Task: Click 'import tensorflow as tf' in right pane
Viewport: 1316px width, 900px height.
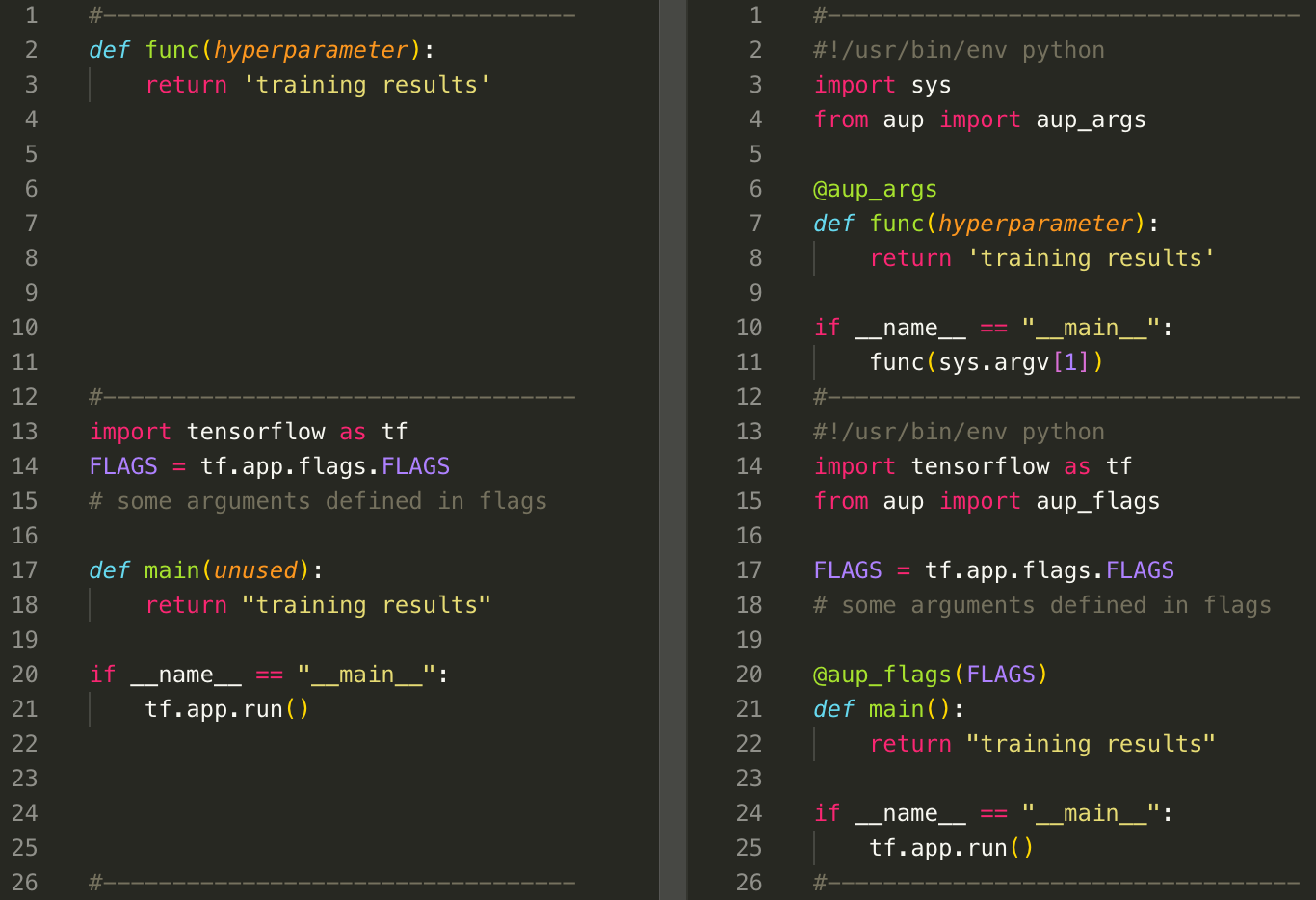Action: coord(973,466)
